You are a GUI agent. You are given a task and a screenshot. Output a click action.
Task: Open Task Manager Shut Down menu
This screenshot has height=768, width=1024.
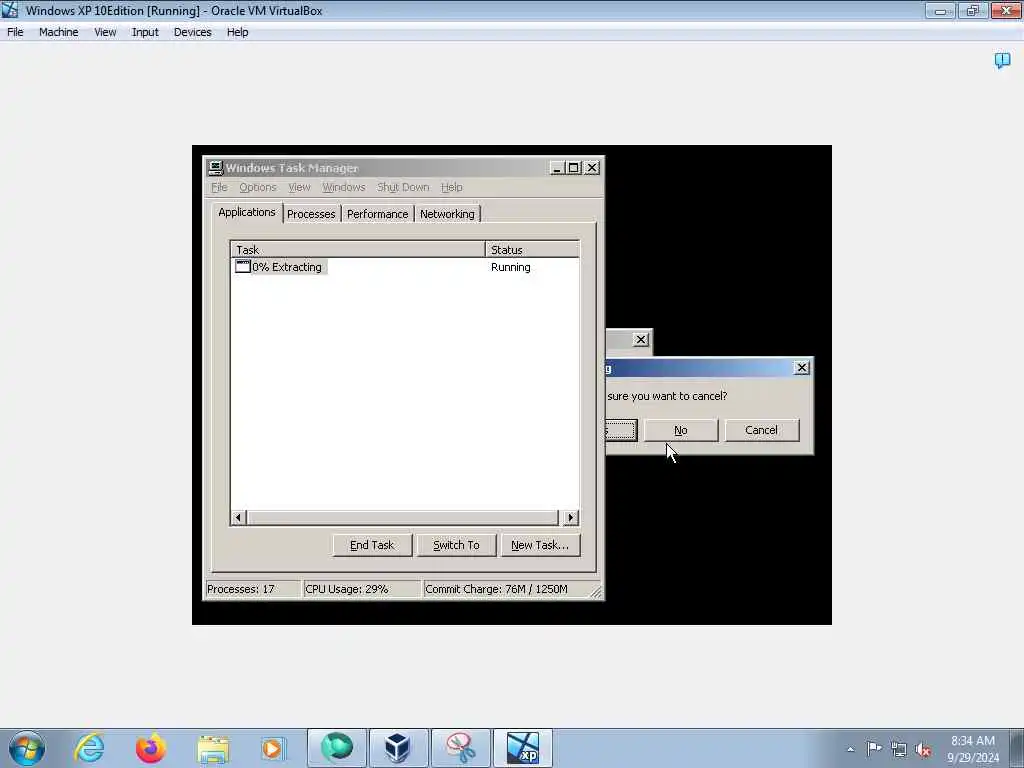tap(403, 187)
